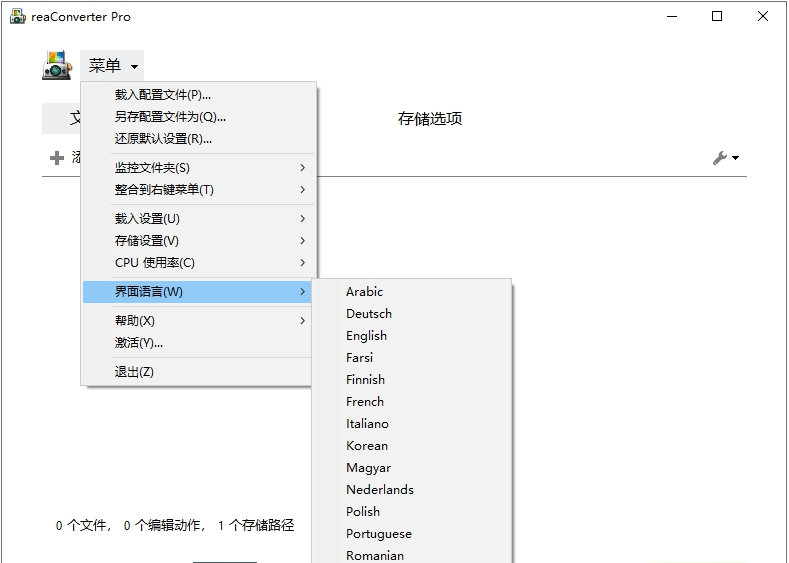Open the wrench settings dropdown
This screenshot has height=563, width=789.
pos(726,158)
